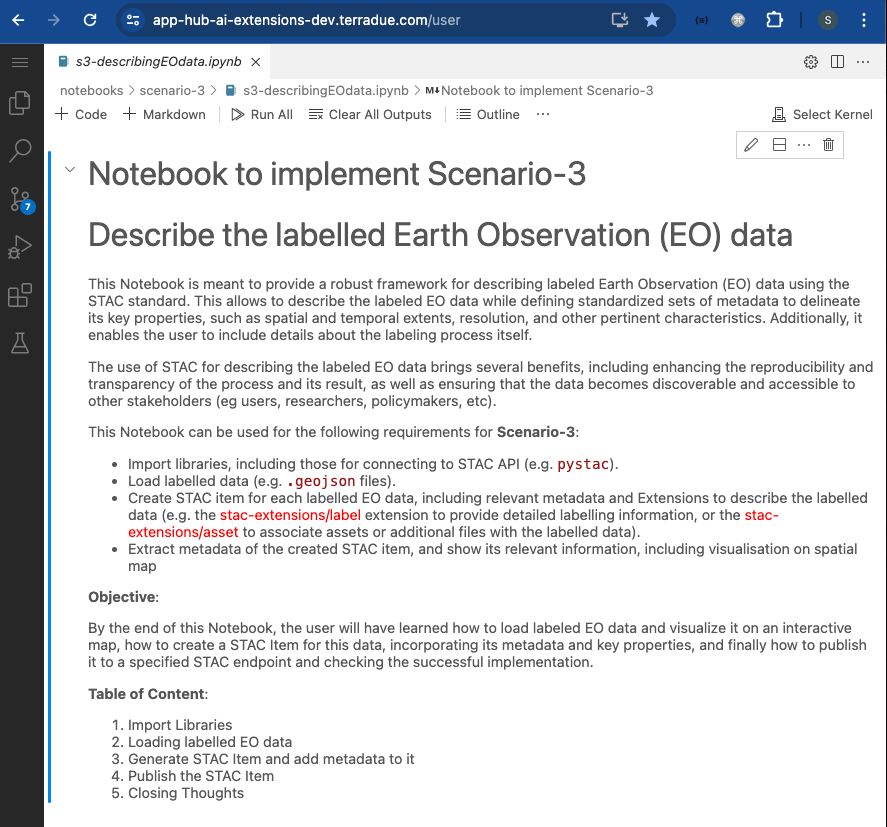Viewport: 887px width, 827px height.
Task: Collapse the Notebook to implement Scenario-3 section
Action: [70, 170]
